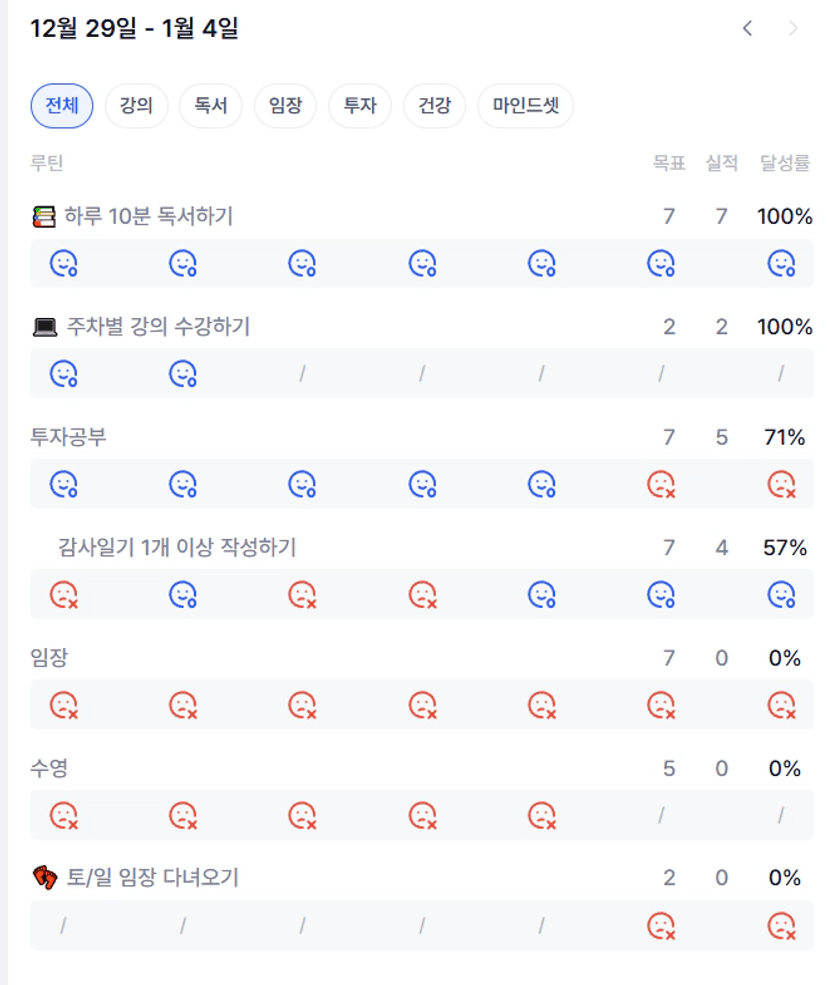This screenshot has height=985, width=827.
Task: Toggle first day smiley for 하루 10분 독서하기
Action: click(x=64, y=264)
